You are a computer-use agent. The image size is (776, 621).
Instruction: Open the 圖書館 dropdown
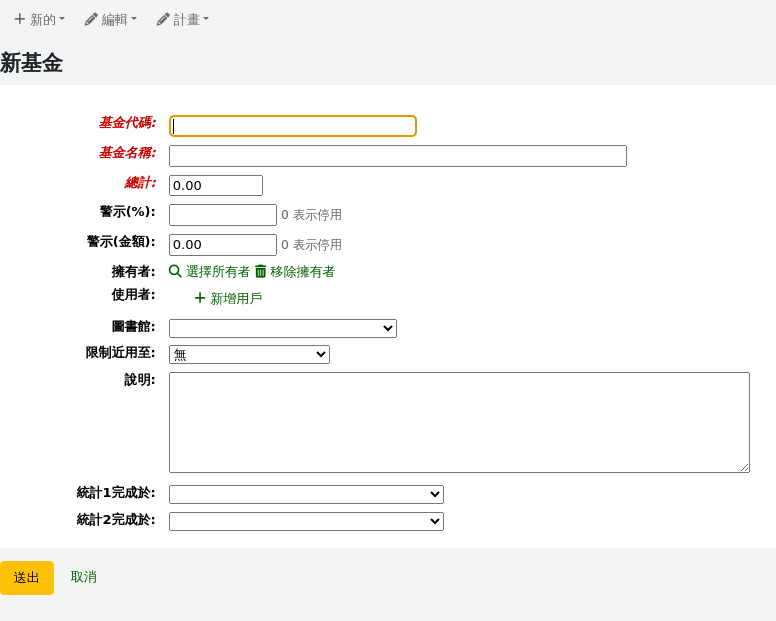(283, 328)
